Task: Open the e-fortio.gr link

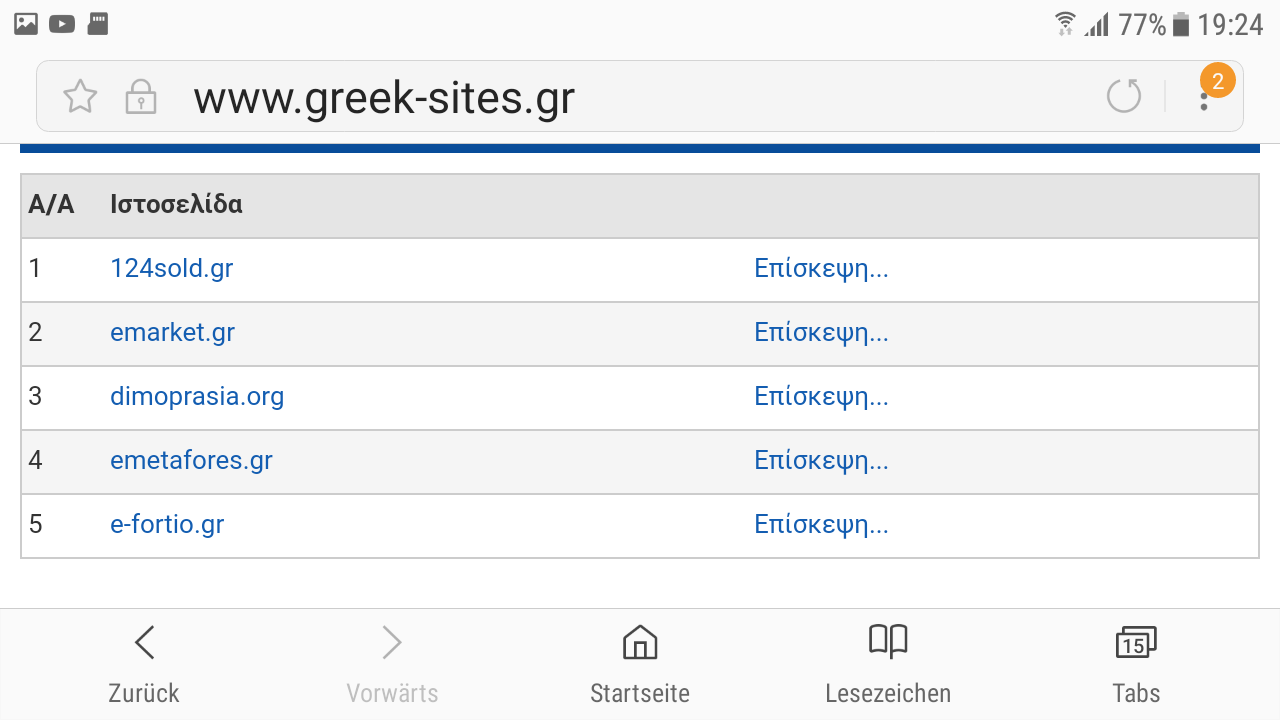Action: pyautogui.click(x=167, y=525)
